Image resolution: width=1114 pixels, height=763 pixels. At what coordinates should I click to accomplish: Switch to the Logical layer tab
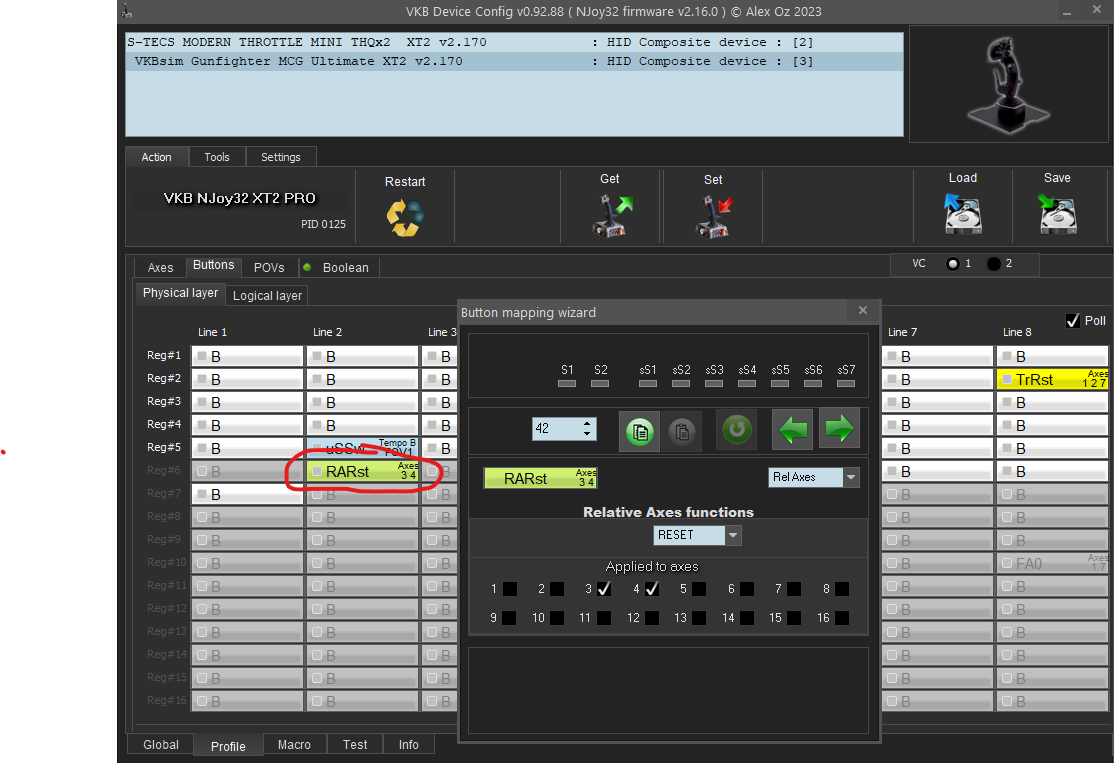[x=267, y=296]
